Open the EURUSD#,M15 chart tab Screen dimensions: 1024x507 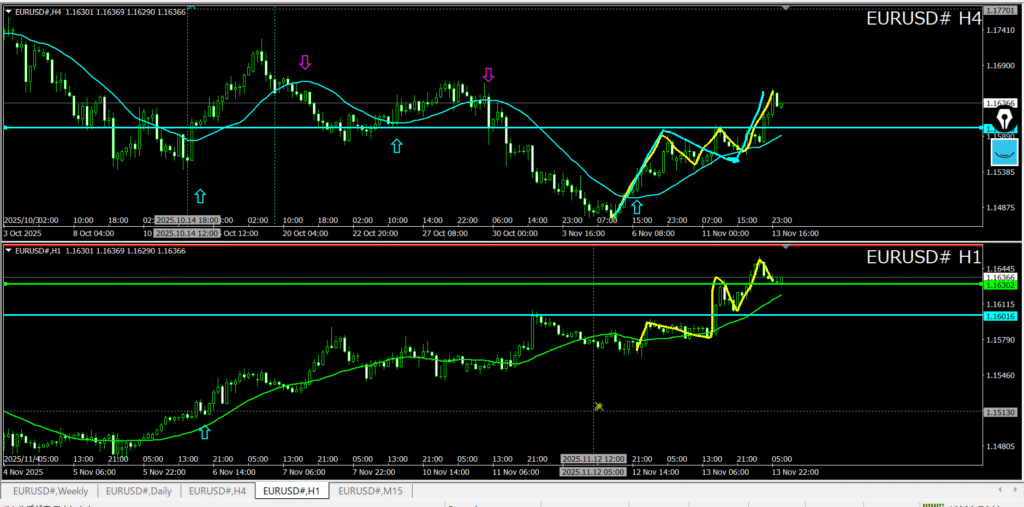[370, 490]
